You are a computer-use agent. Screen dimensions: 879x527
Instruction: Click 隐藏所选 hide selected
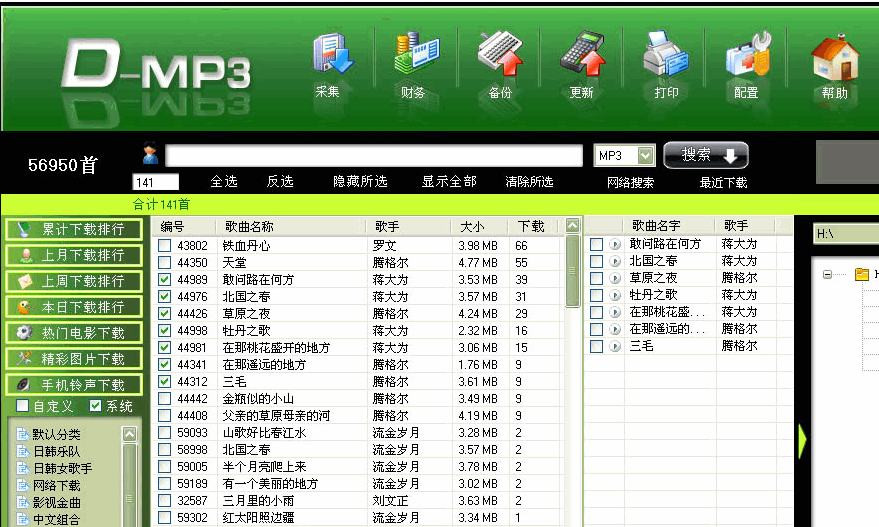coord(360,181)
